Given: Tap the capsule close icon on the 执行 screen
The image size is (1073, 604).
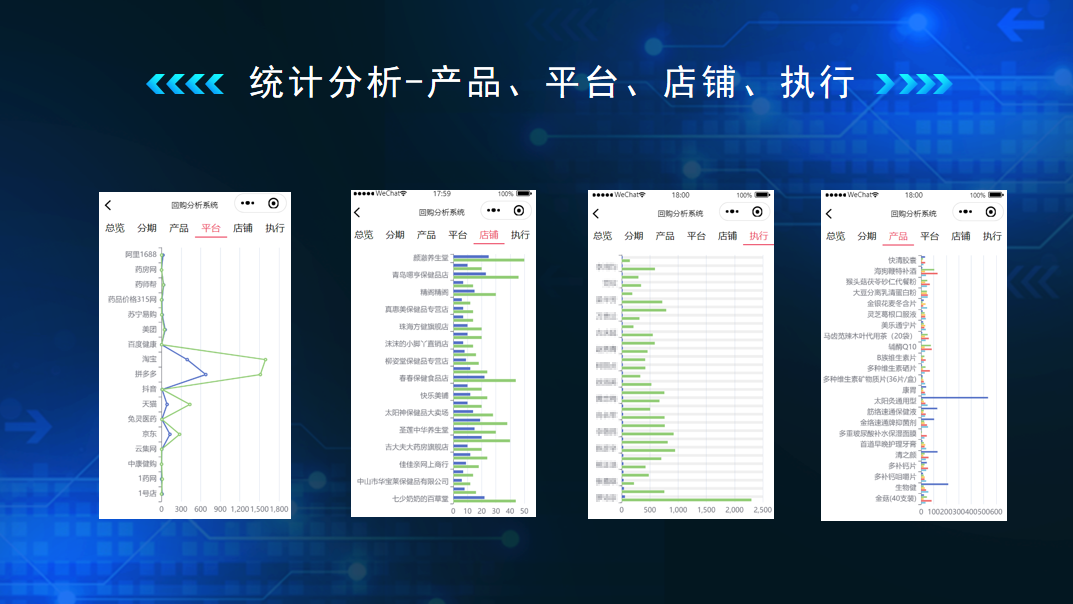Looking at the screenshot, I should [757, 211].
